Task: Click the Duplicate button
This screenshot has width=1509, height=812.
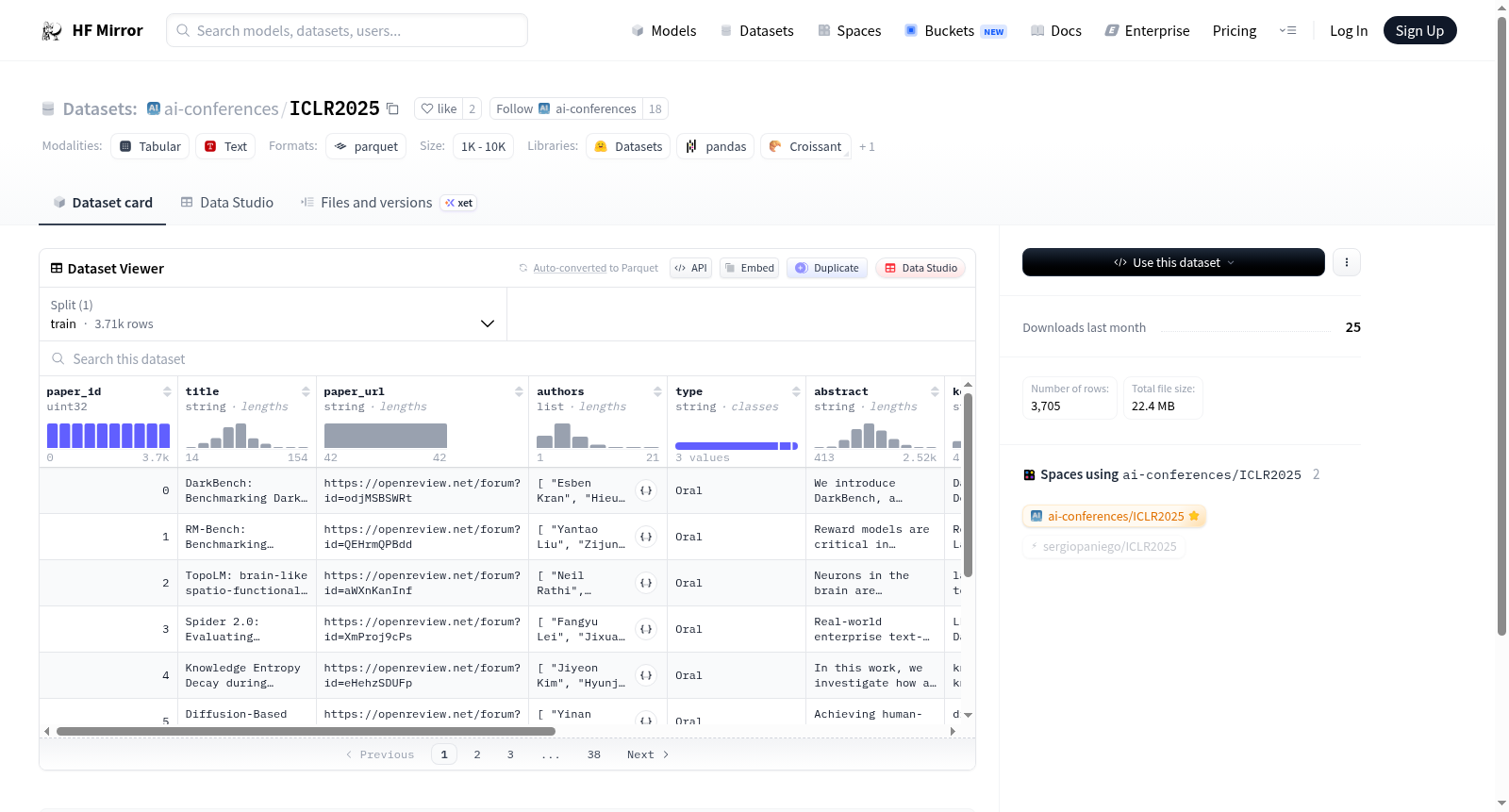Action: tap(827, 269)
